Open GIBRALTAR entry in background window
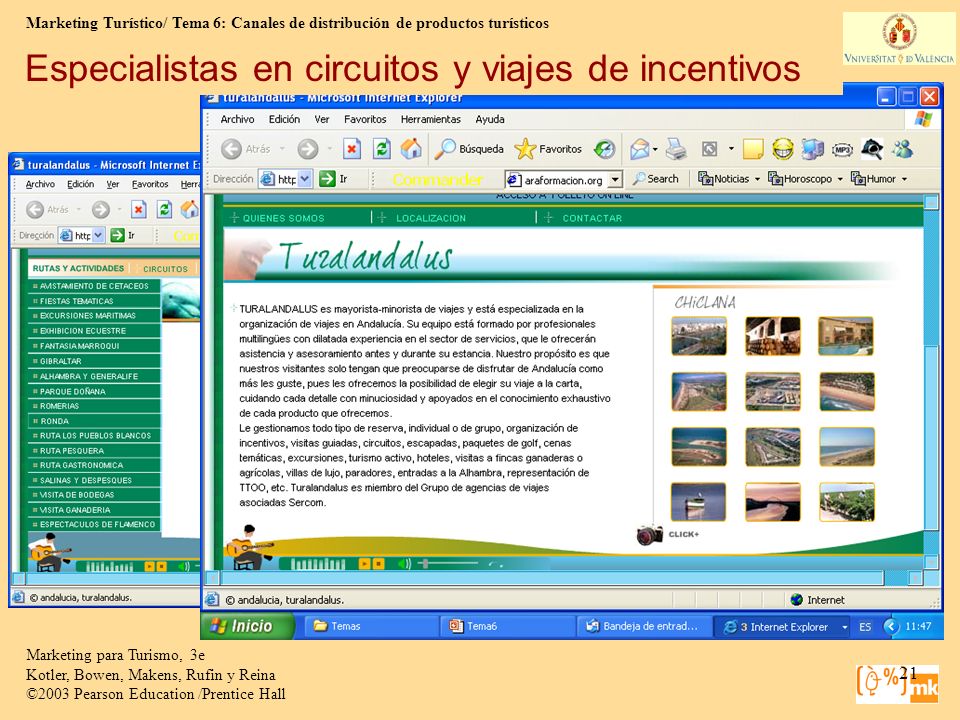 [94, 361]
